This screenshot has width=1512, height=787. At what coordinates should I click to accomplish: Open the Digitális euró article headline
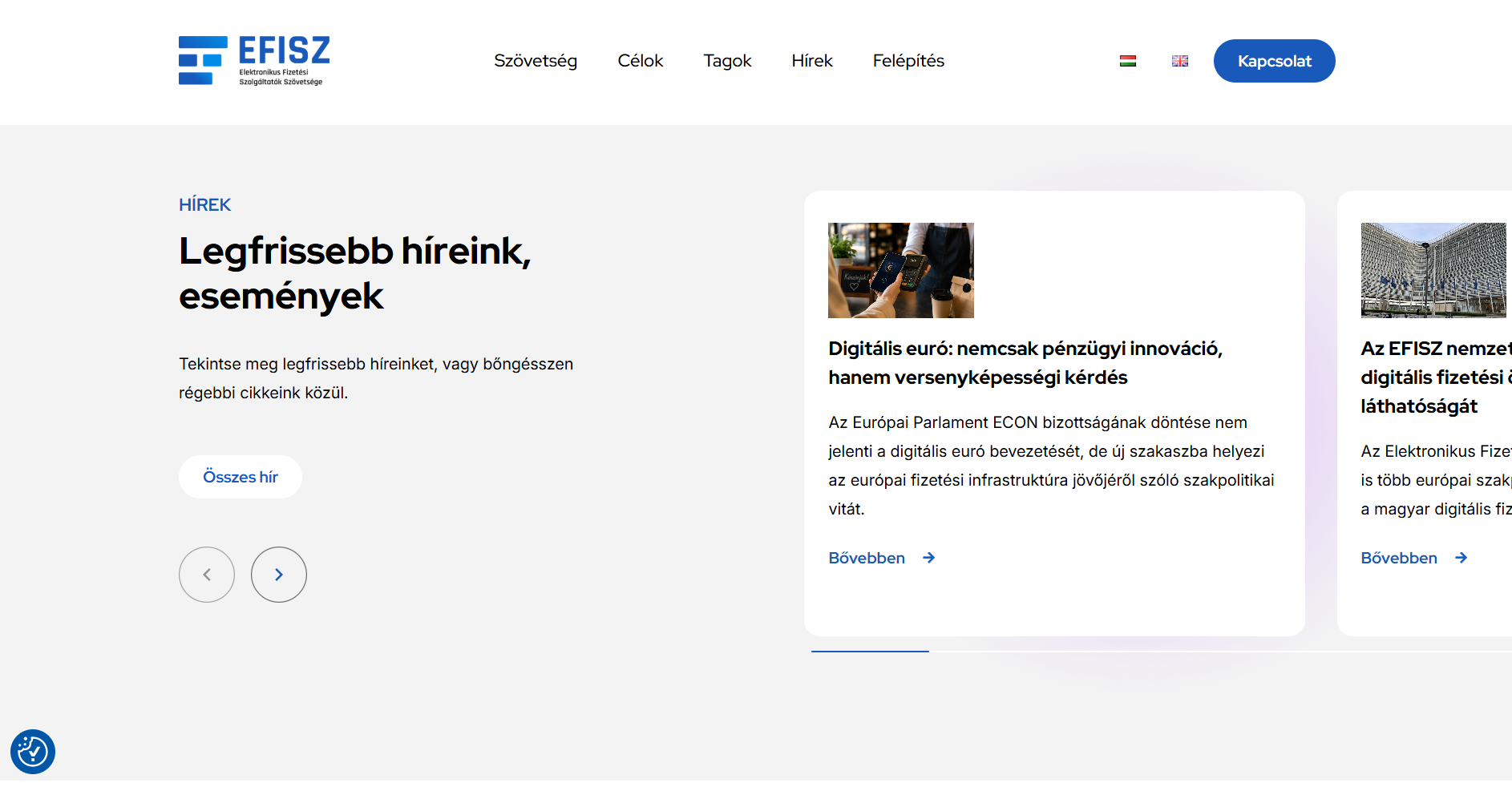[x=1025, y=363]
